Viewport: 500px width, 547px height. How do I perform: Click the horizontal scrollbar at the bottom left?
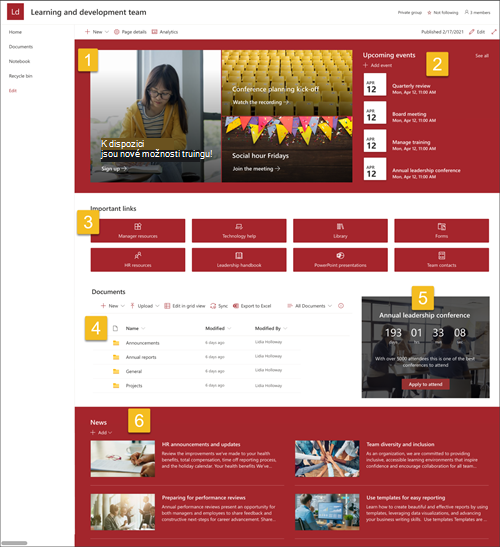tap(15, 543)
